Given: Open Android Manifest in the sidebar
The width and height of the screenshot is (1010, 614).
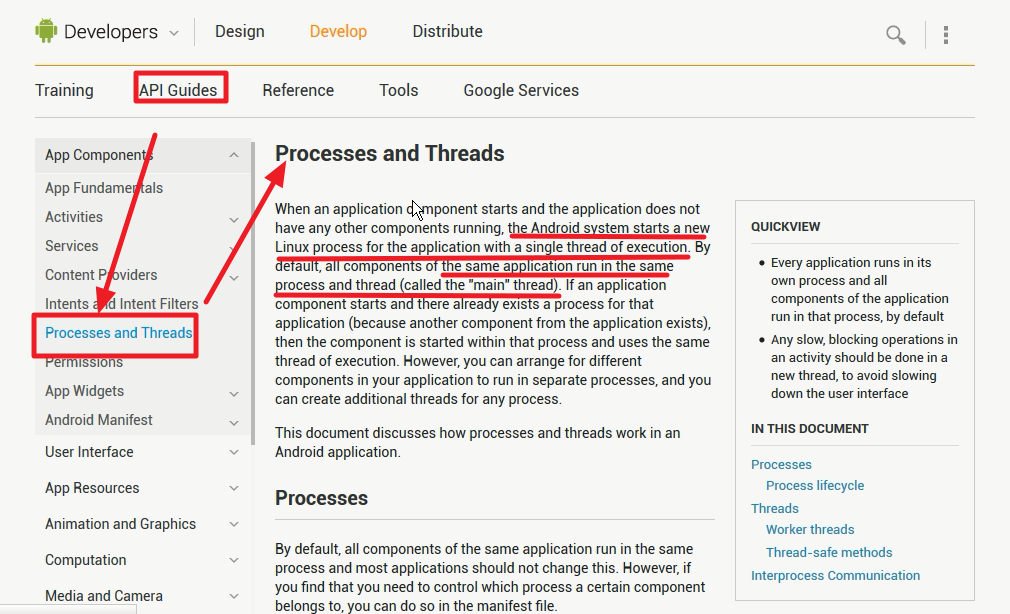Looking at the screenshot, I should 99,420.
